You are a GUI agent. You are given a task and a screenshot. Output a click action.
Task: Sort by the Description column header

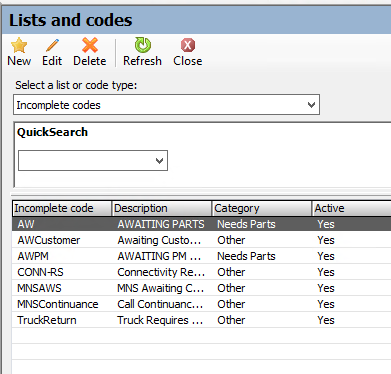point(162,208)
